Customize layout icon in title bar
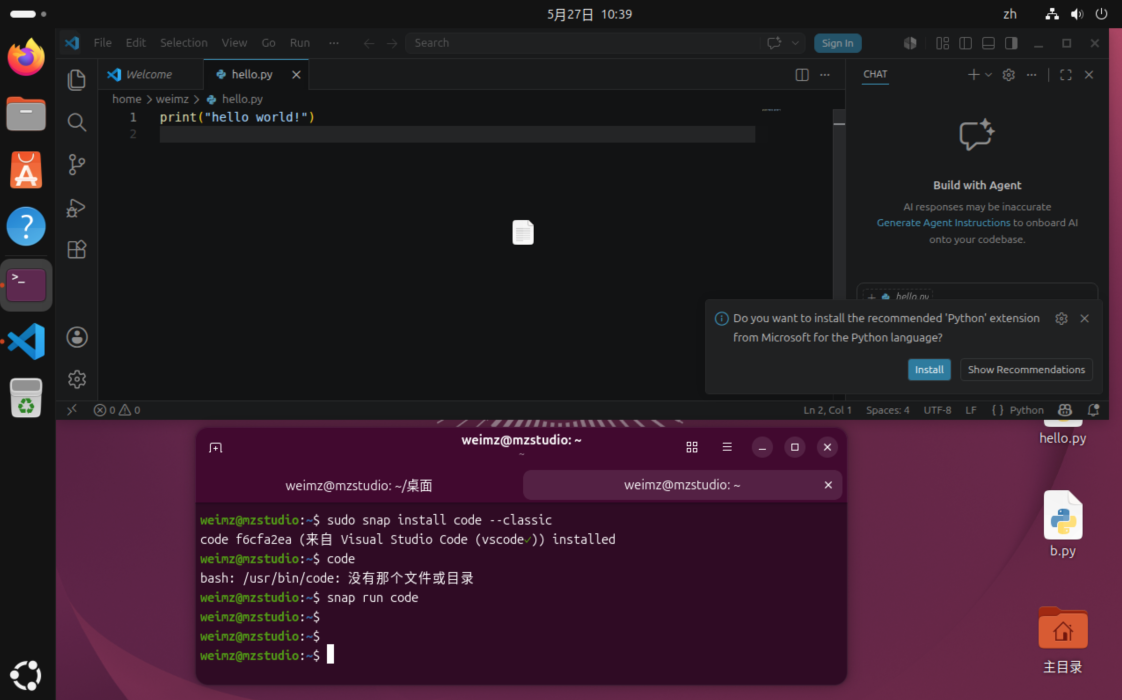Image resolution: width=1122 pixels, height=700 pixels. tap(942, 43)
